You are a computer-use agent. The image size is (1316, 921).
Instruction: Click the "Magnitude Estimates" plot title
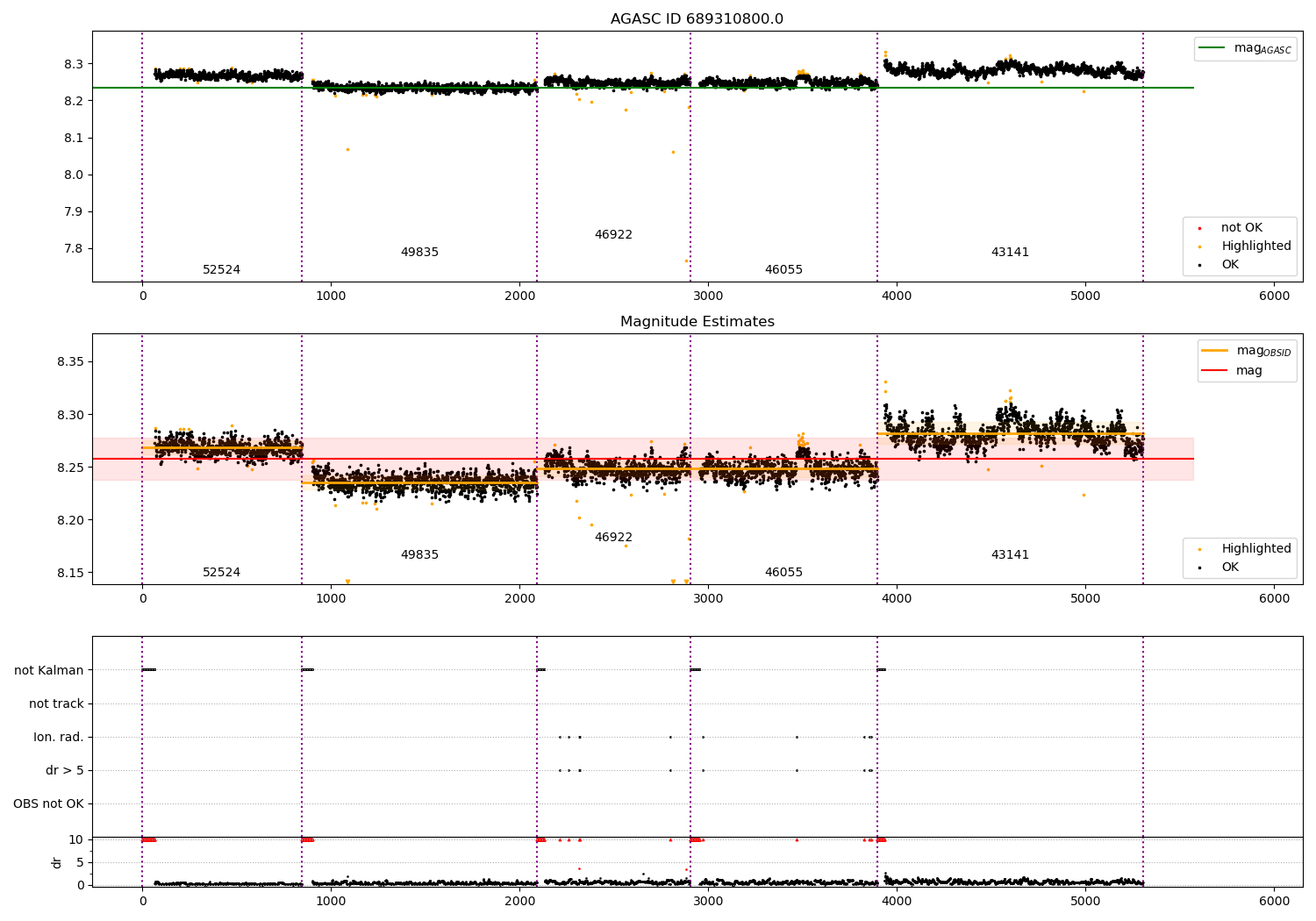[697, 322]
